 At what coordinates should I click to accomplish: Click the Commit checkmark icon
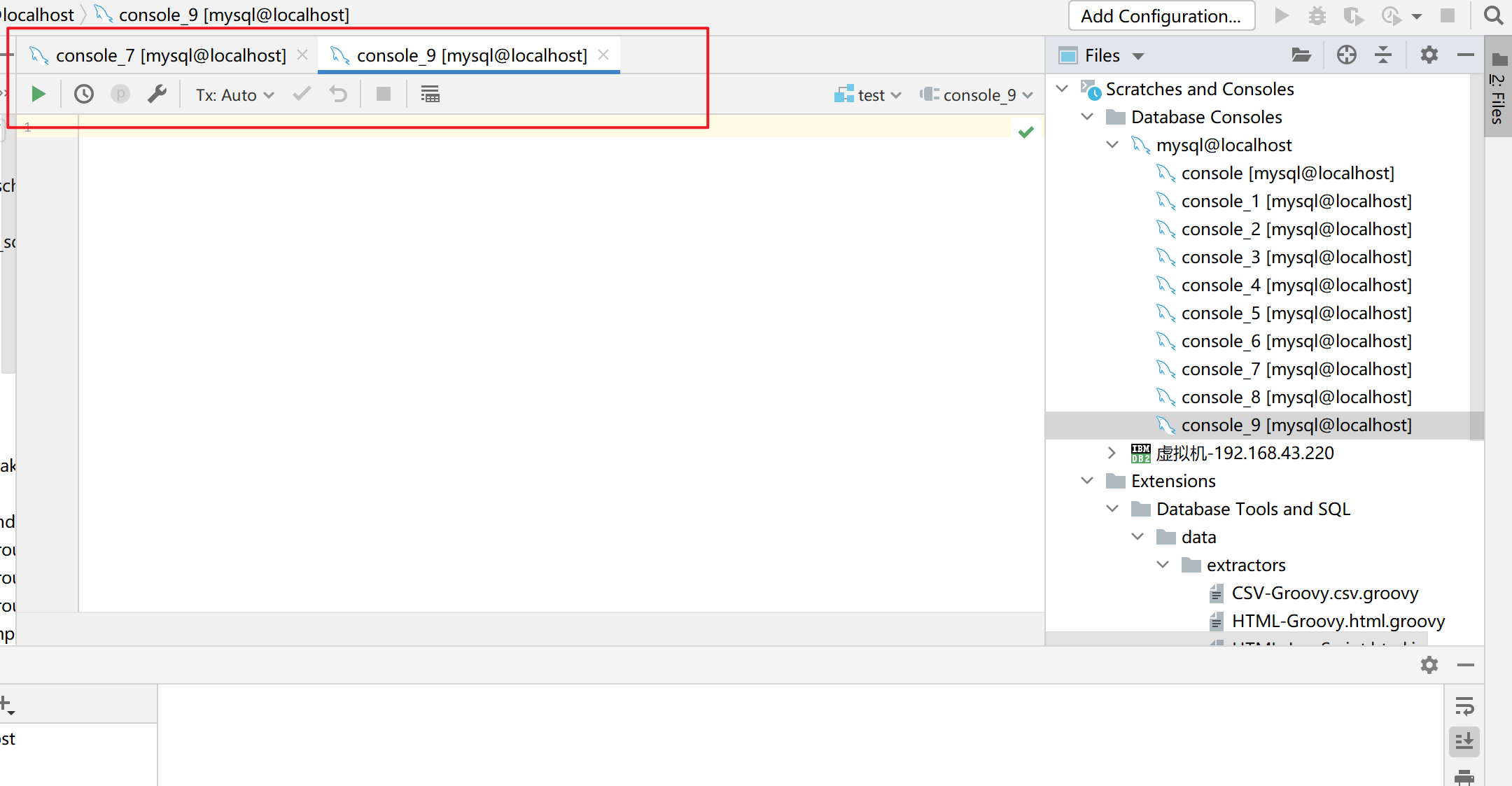coord(302,94)
